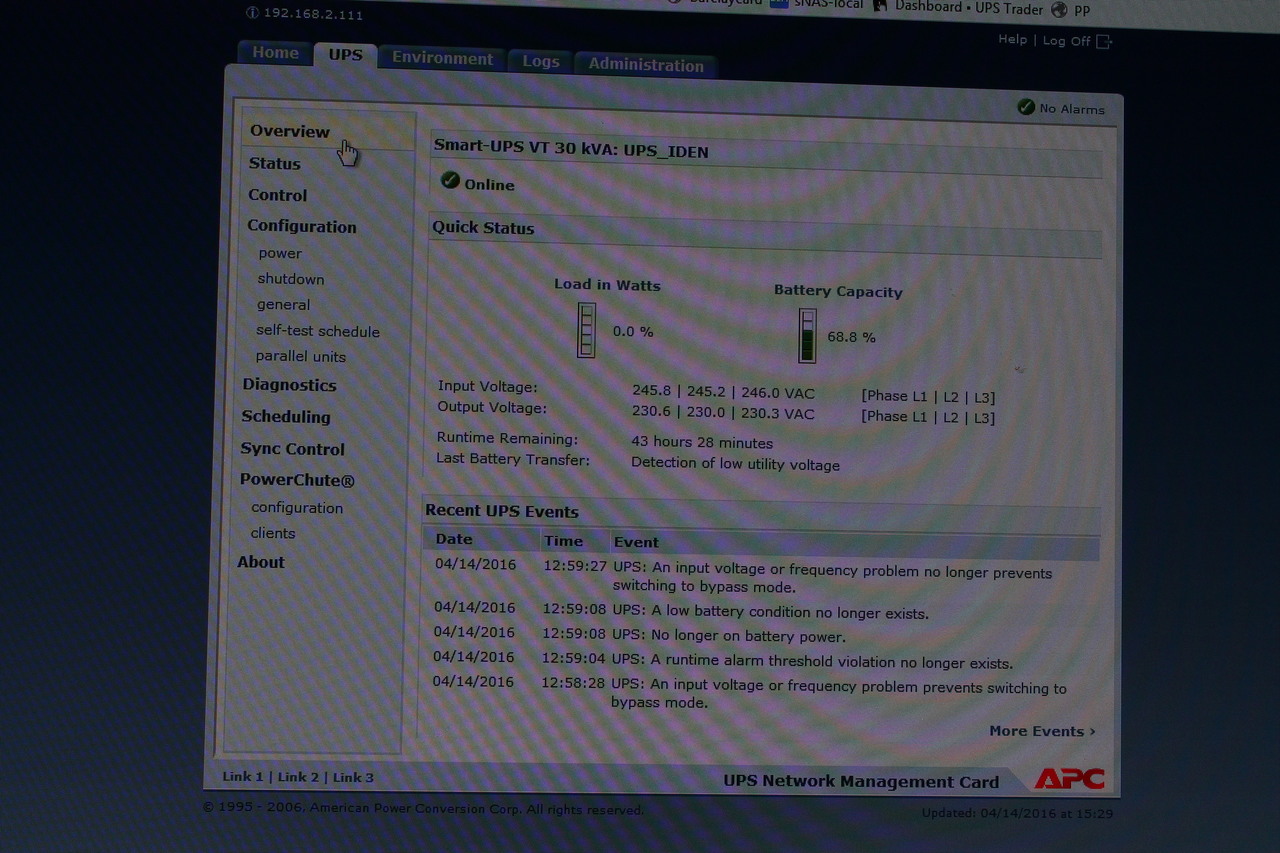Click the 12:59:27 event time
1280x853 pixels.
coord(575,566)
